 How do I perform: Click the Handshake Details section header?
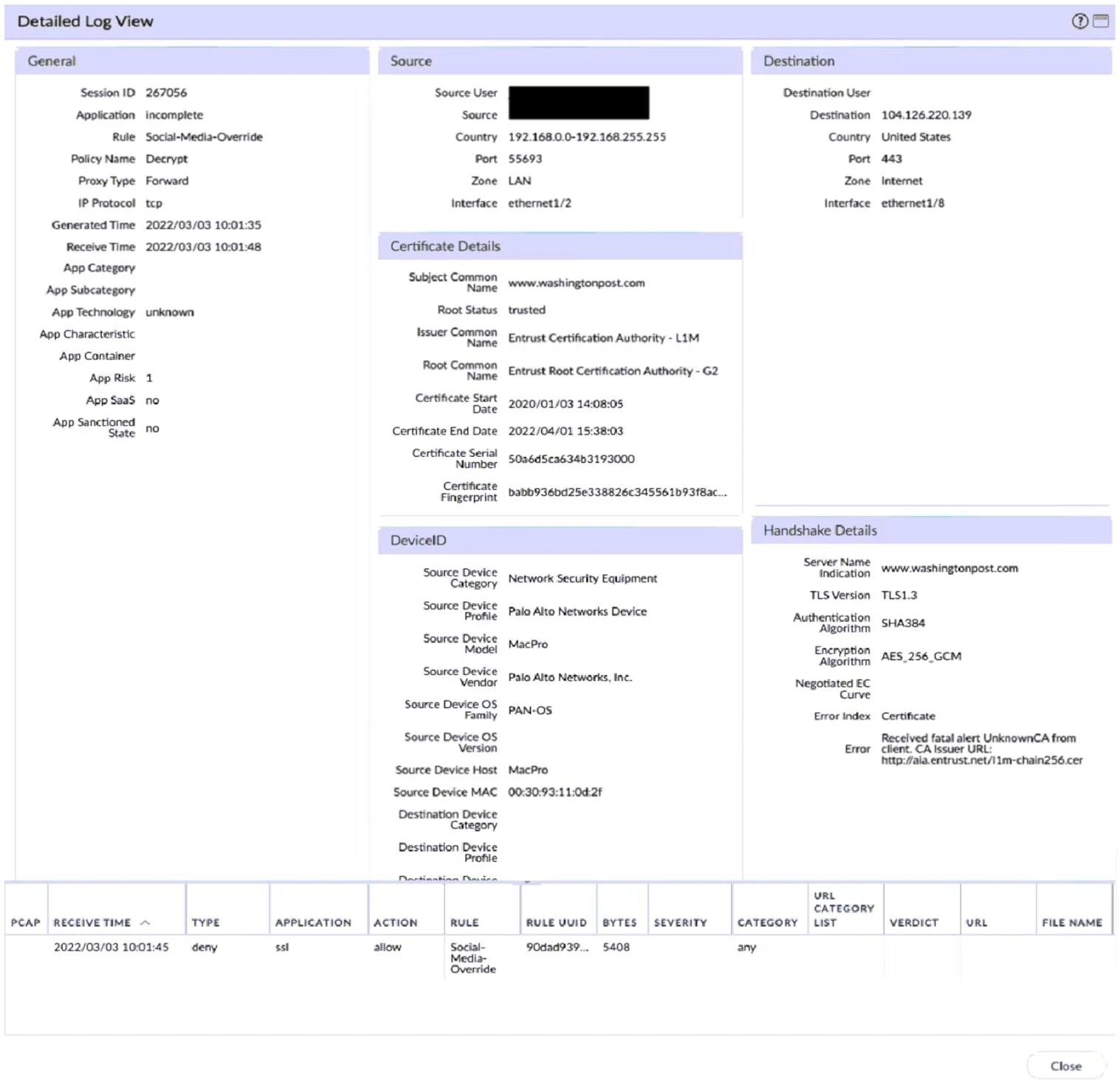pos(932,531)
